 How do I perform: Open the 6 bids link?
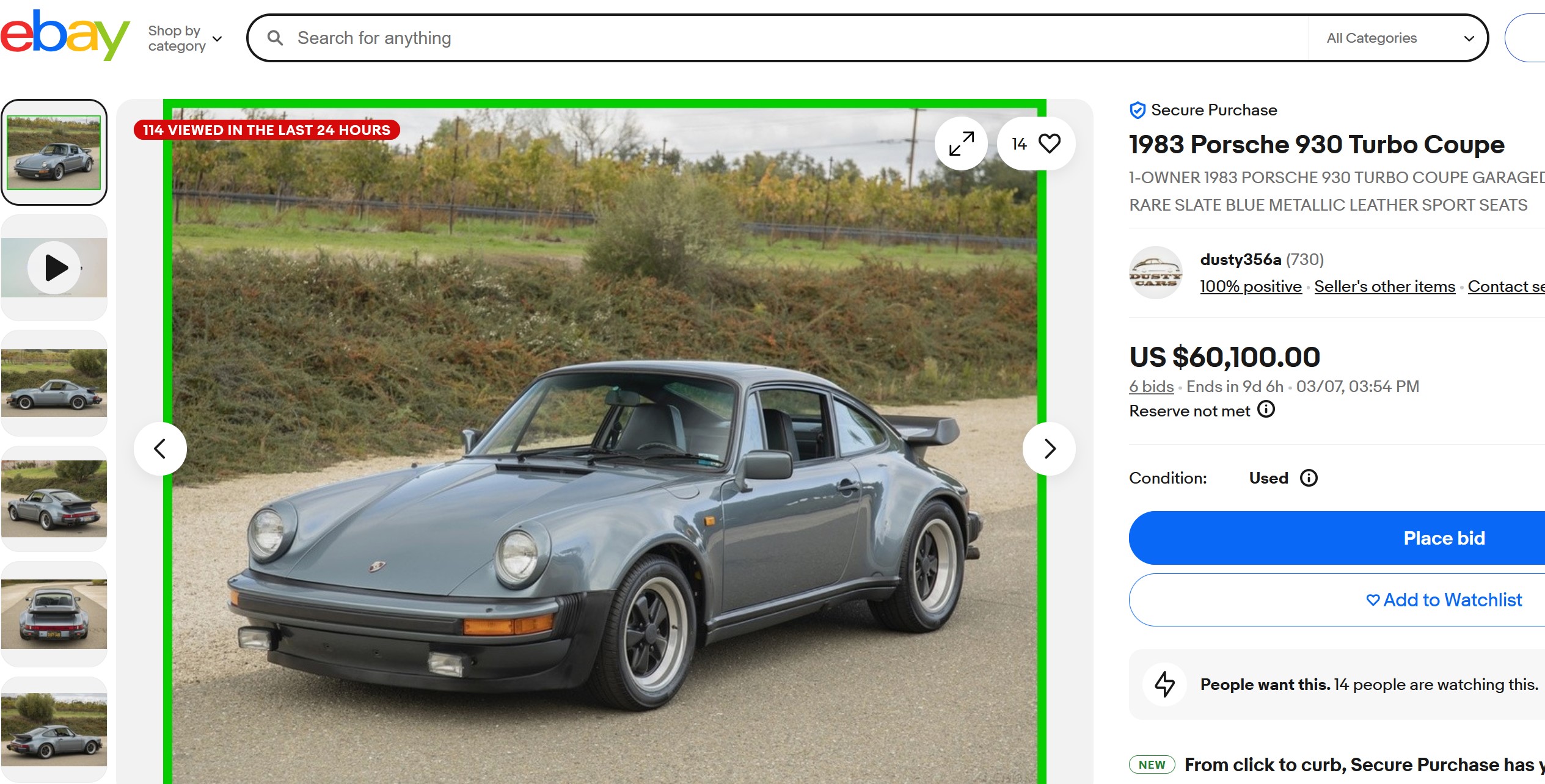(x=1151, y=387)
